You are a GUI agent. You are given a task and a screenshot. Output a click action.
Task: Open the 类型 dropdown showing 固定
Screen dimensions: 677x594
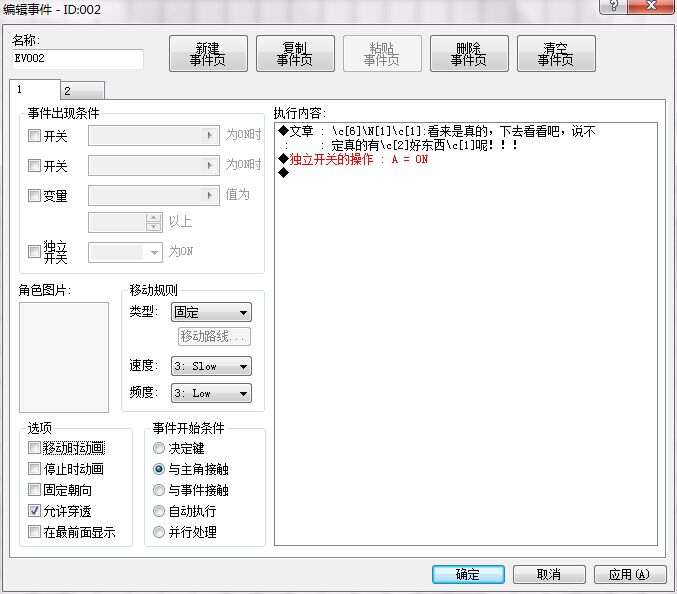(211, 312)
